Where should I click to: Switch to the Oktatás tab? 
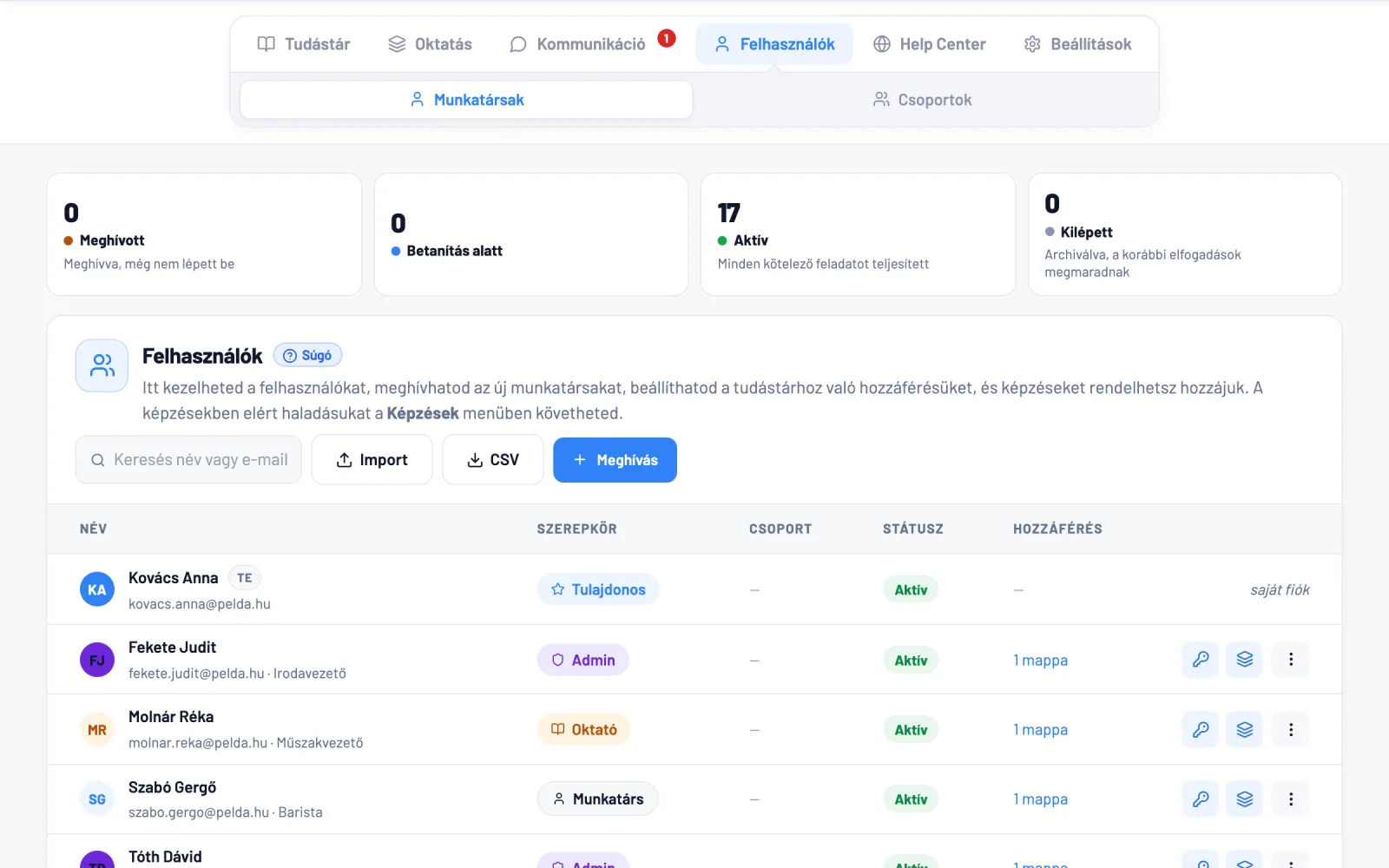[x=431, y=44]
